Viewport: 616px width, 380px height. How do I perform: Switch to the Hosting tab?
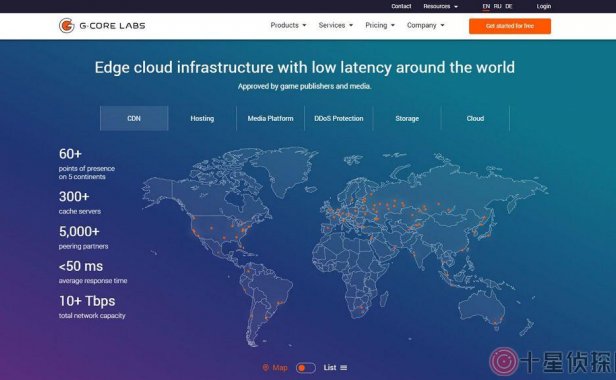202,118
